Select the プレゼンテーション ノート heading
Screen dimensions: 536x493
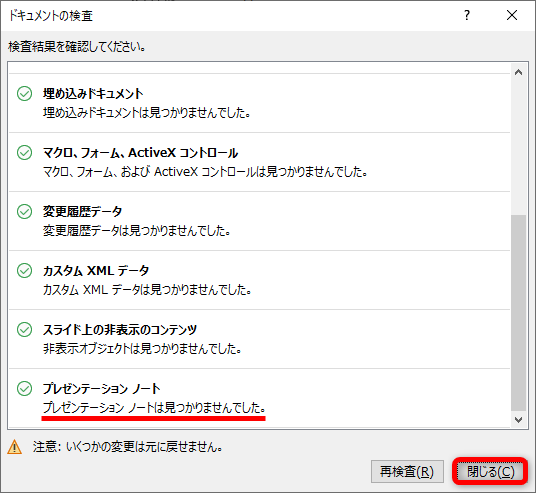(101, 389)
